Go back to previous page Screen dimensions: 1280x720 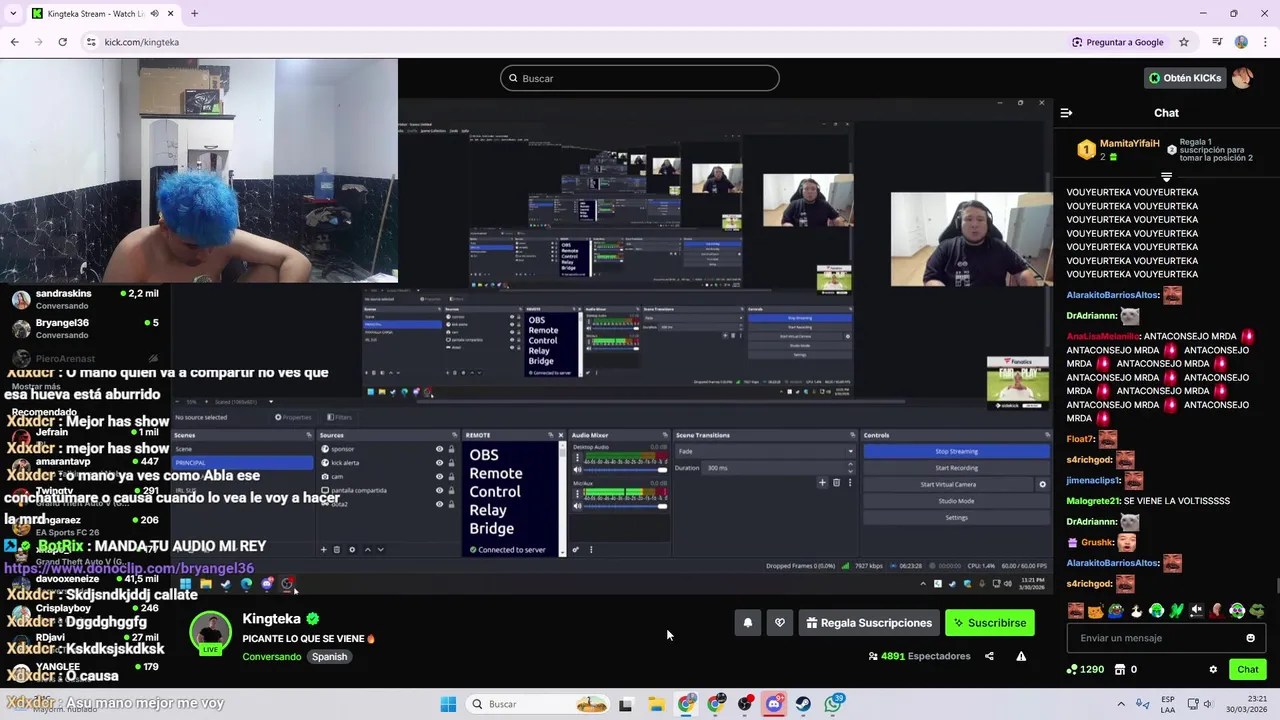click(x=14, y=42)
